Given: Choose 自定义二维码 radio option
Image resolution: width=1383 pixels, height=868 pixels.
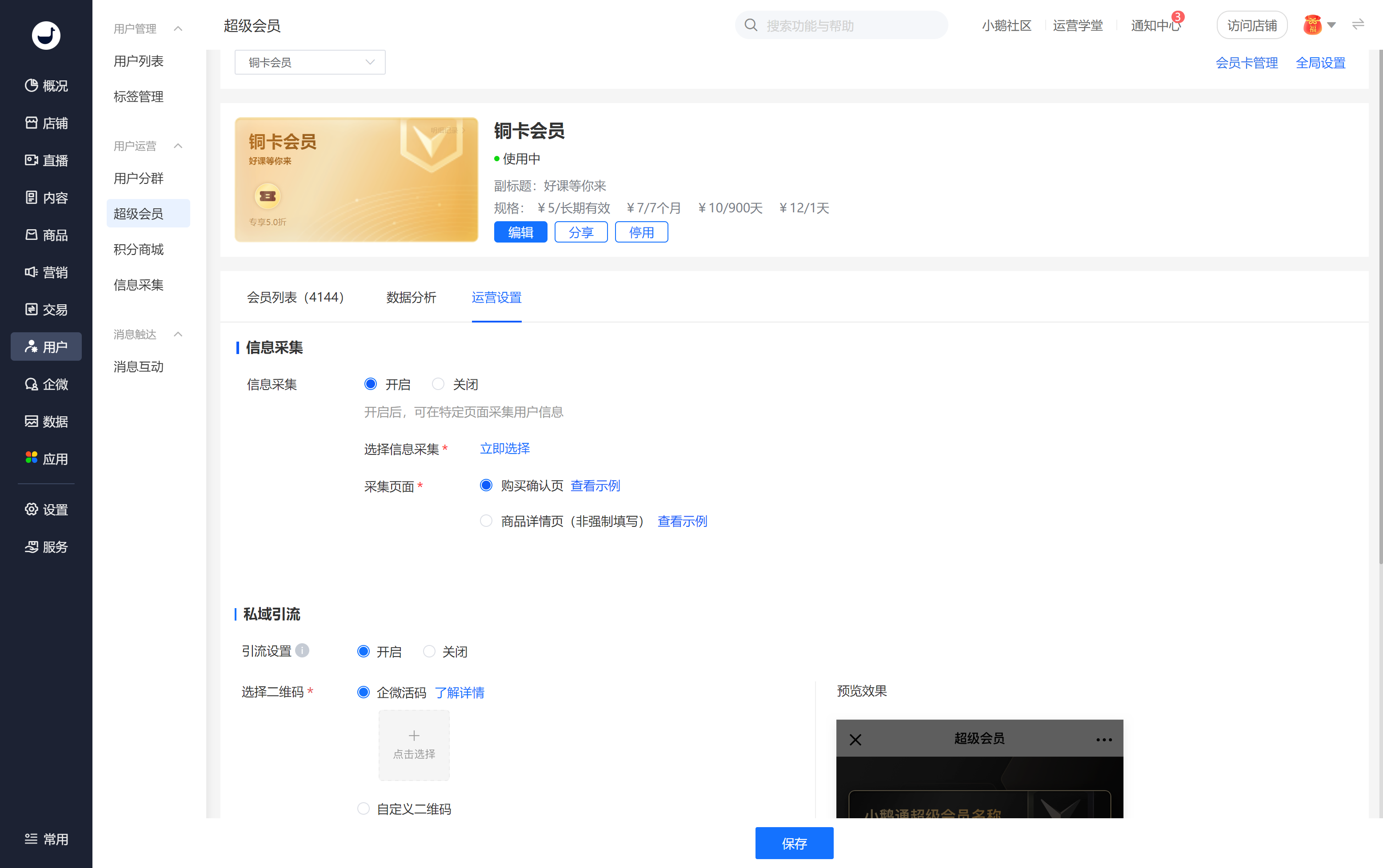Looking at the screenshot, I should [x=364, y=808].
